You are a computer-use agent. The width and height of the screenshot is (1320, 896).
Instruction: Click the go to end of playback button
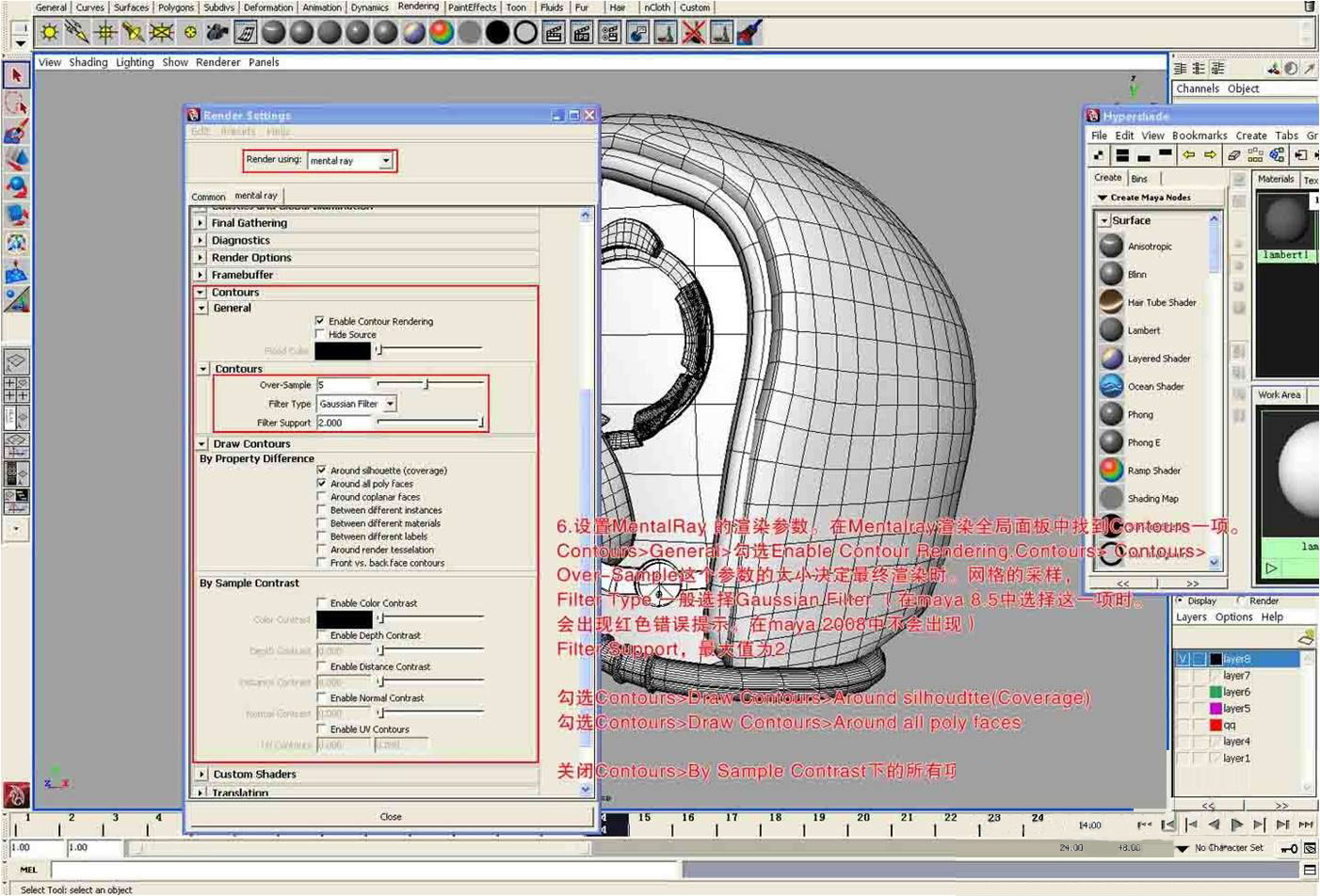point(1306,825)
